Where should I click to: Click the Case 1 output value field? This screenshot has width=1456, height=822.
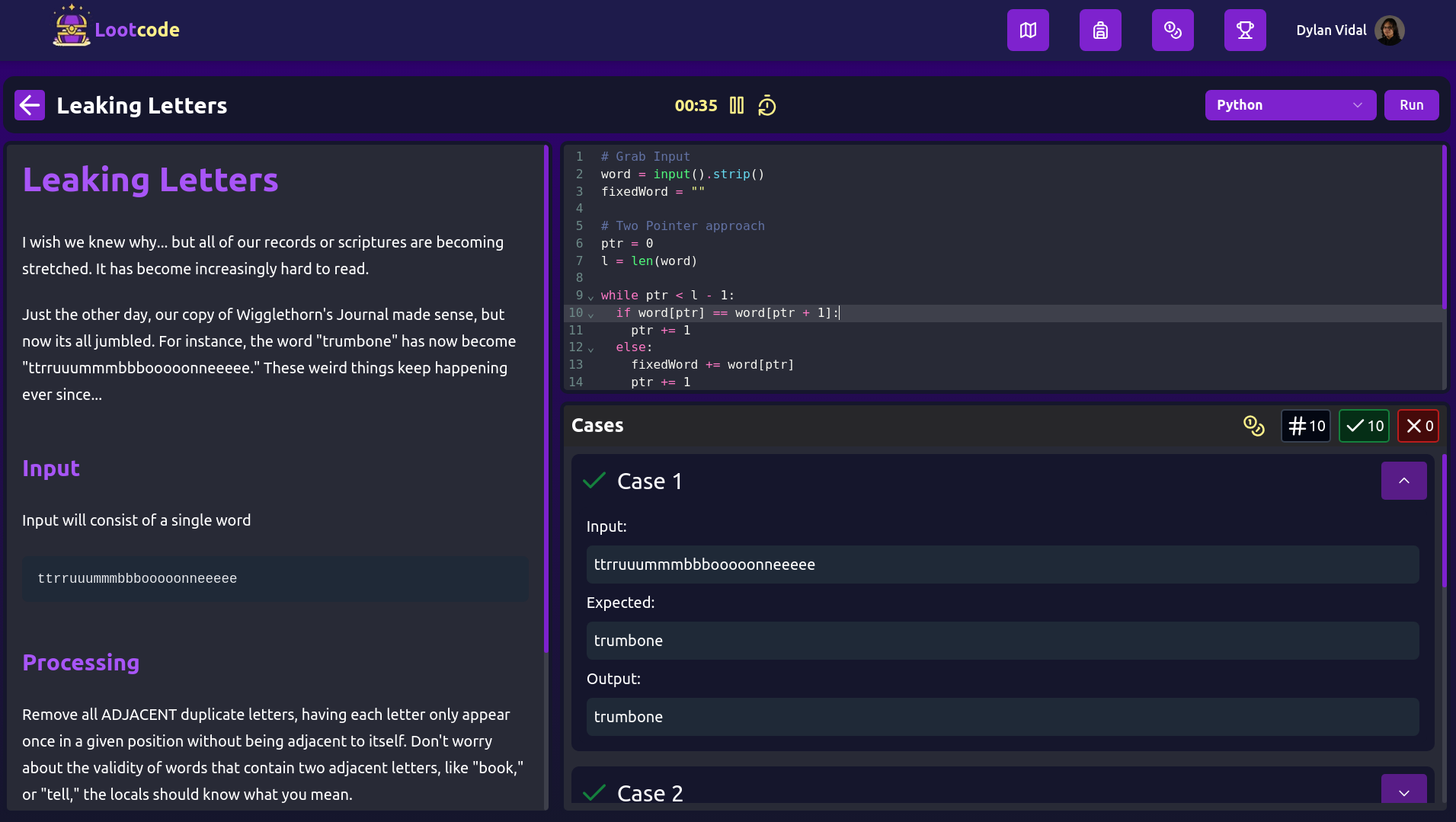(x=1002, y=717)
